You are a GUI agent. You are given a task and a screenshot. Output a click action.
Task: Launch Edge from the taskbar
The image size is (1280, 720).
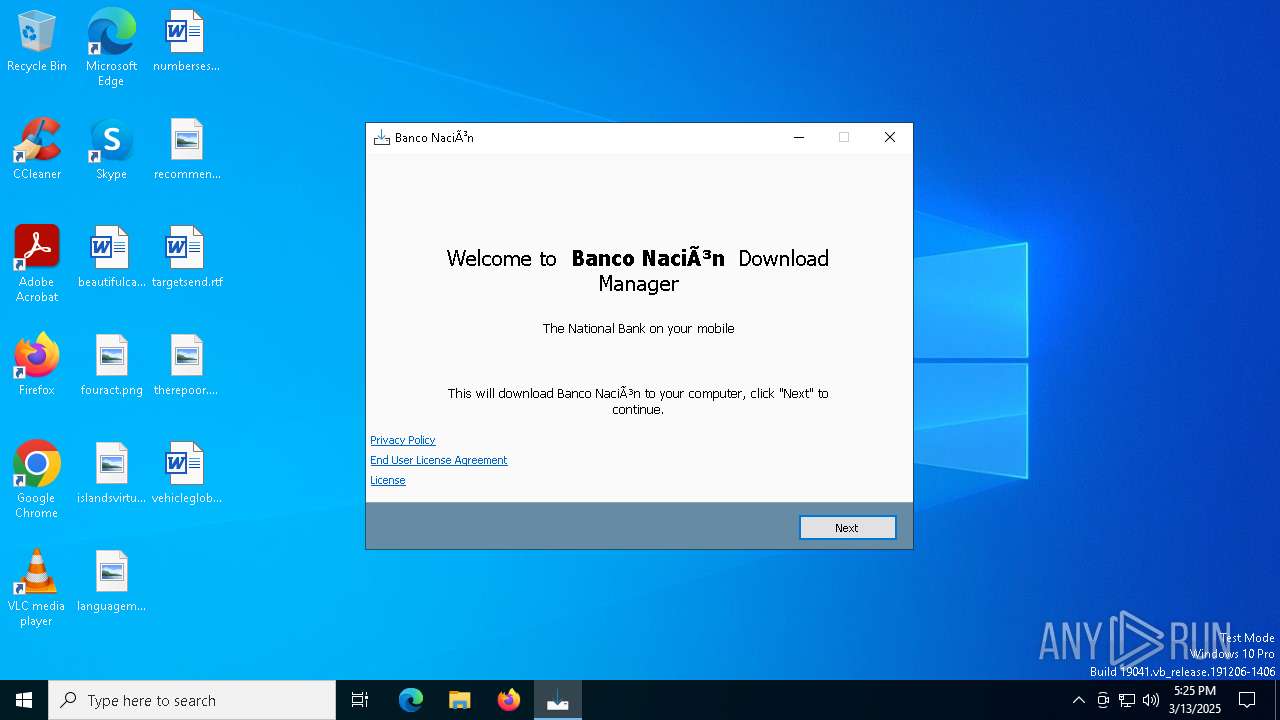pyautogui.click(x=411, y=700)
